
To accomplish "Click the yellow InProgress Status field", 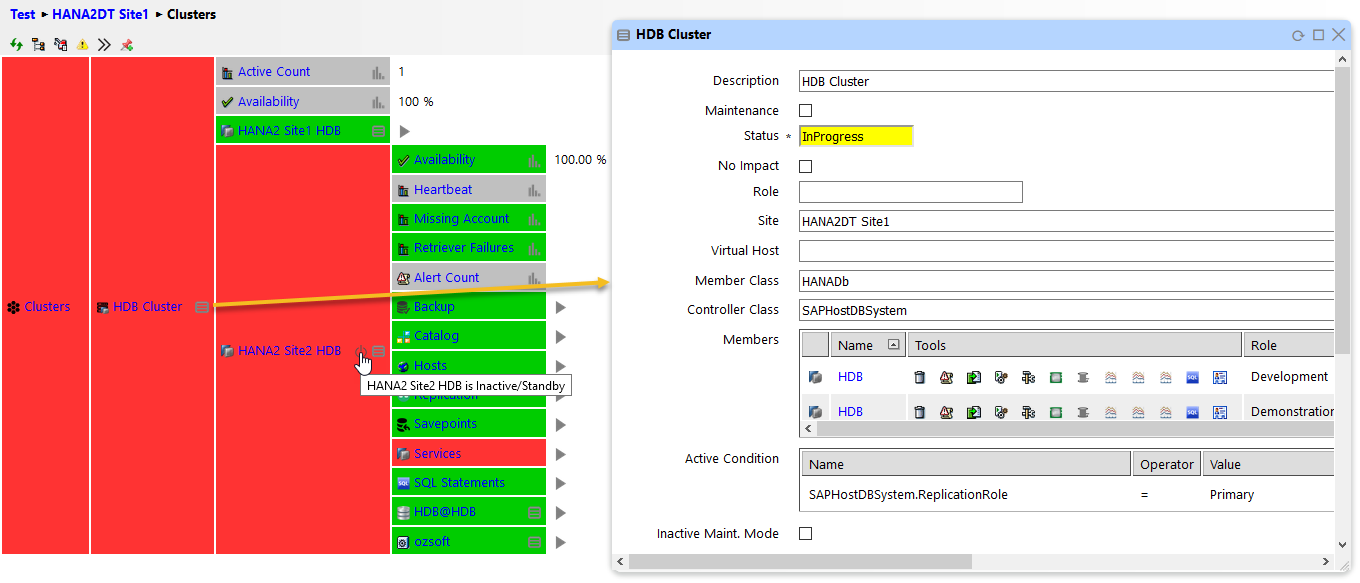I will pyautogui.click(x=856, y=136).
